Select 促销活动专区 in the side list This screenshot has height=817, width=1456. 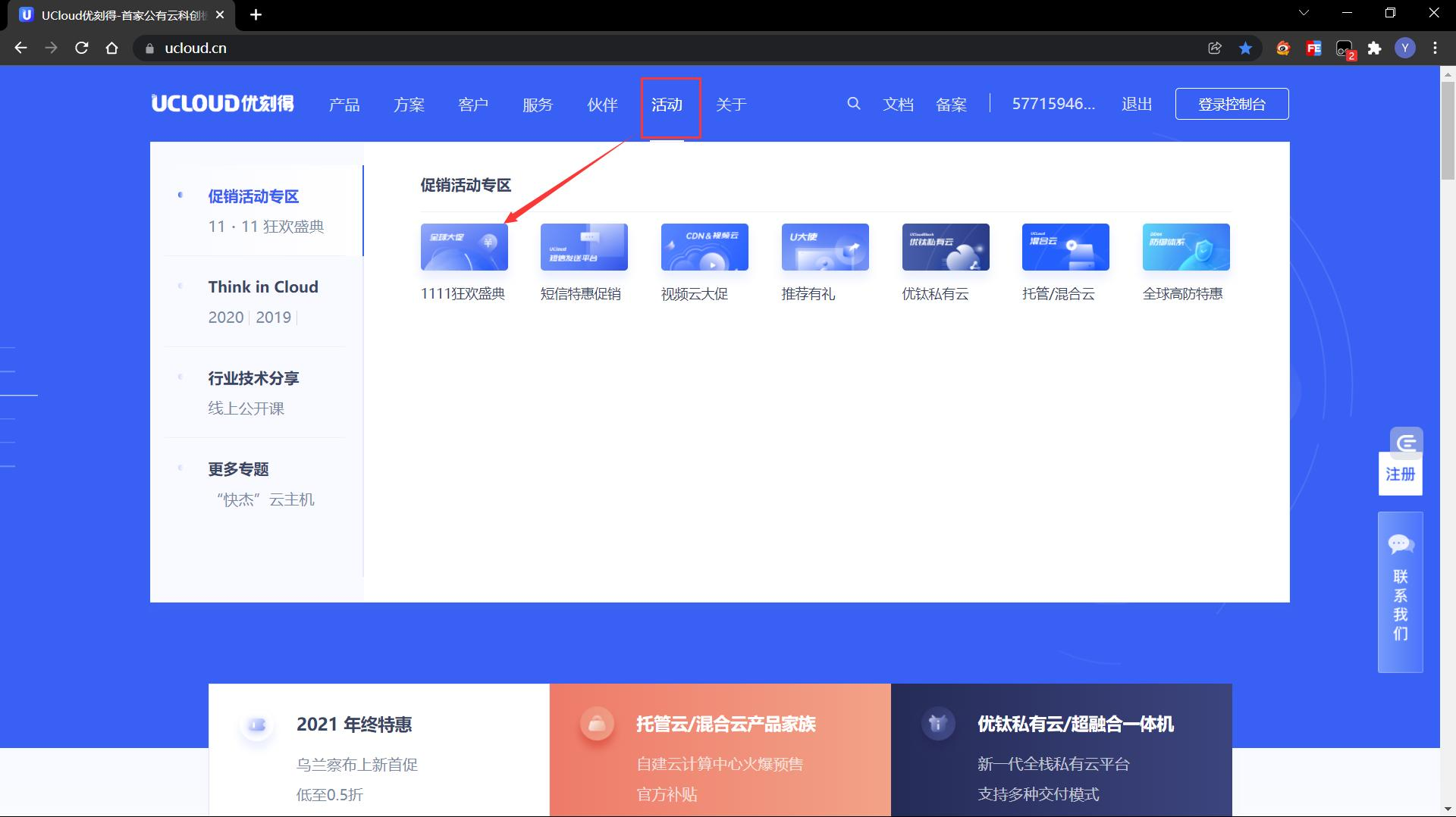click(x=253, y=196)
